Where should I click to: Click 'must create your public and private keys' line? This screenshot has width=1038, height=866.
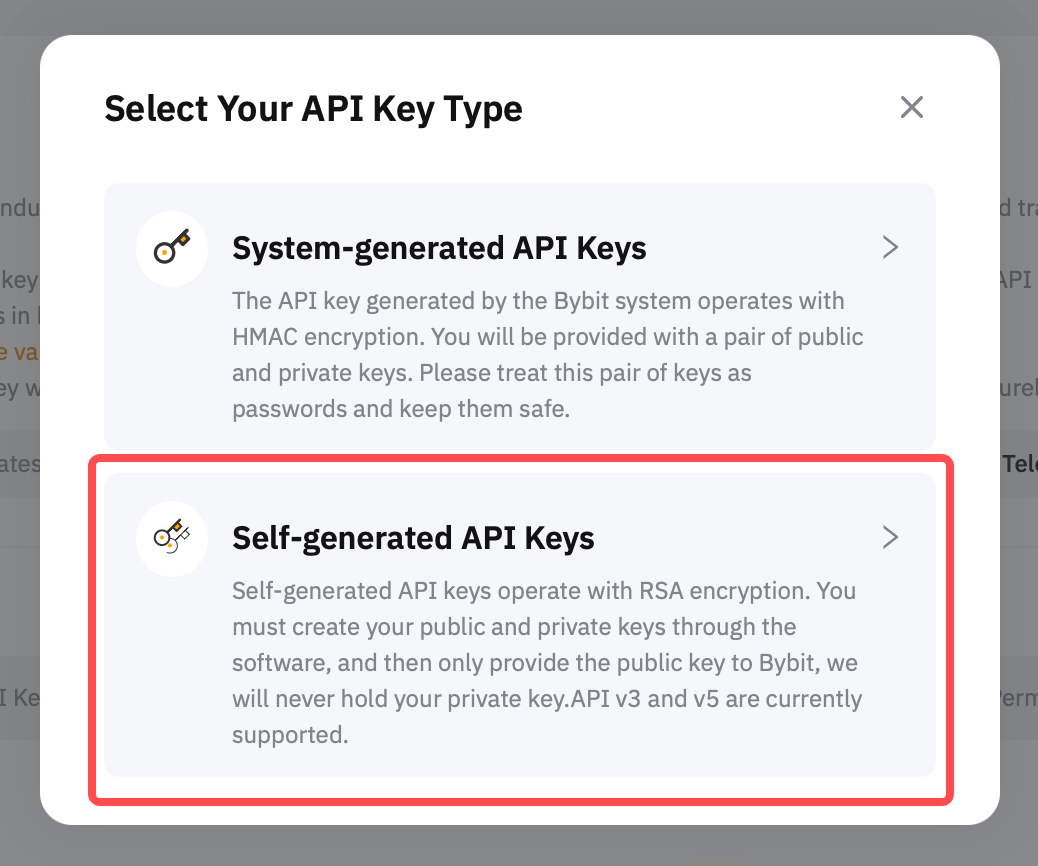point(514,627)
